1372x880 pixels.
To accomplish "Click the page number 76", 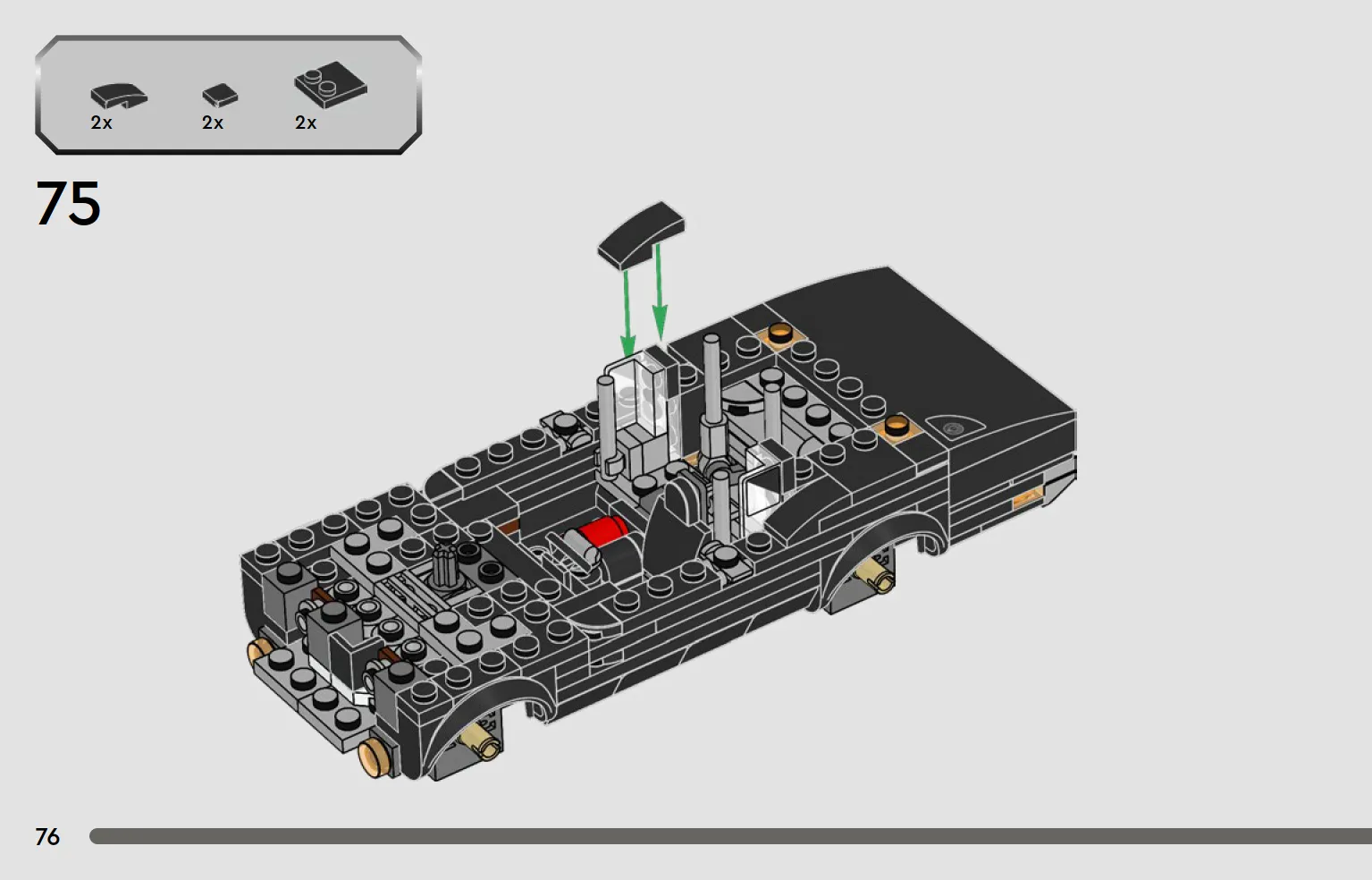I will (x=47, y=836).
